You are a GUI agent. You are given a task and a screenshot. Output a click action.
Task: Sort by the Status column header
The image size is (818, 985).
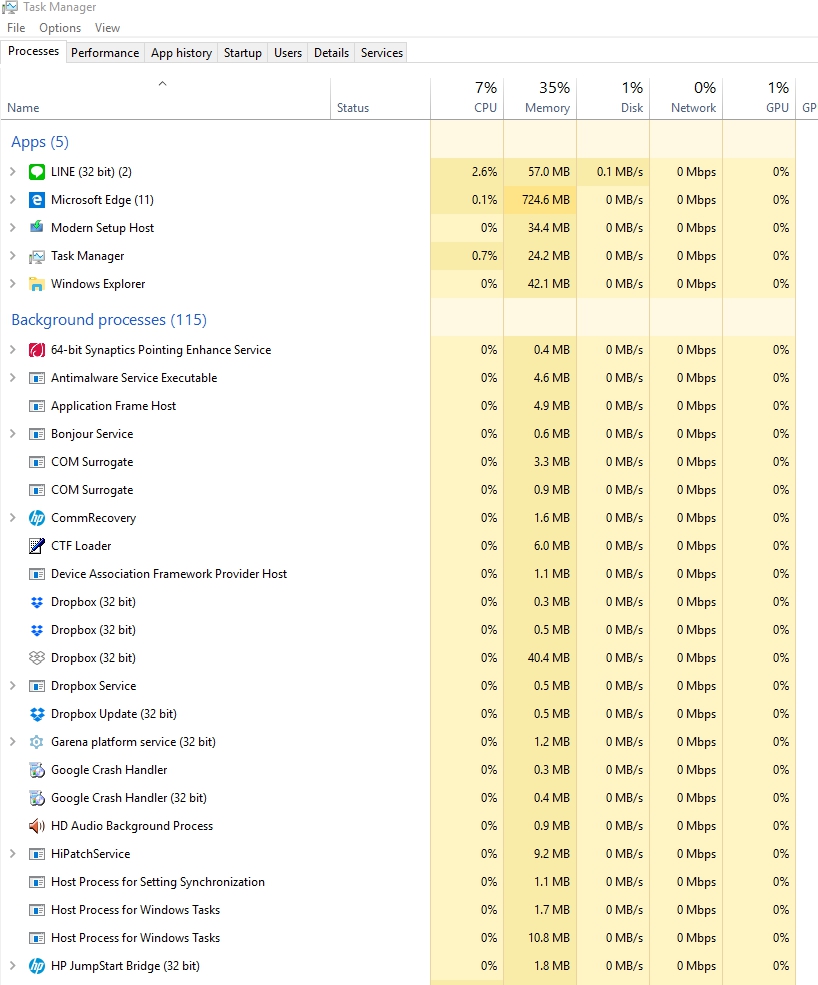tap(380, 99)
